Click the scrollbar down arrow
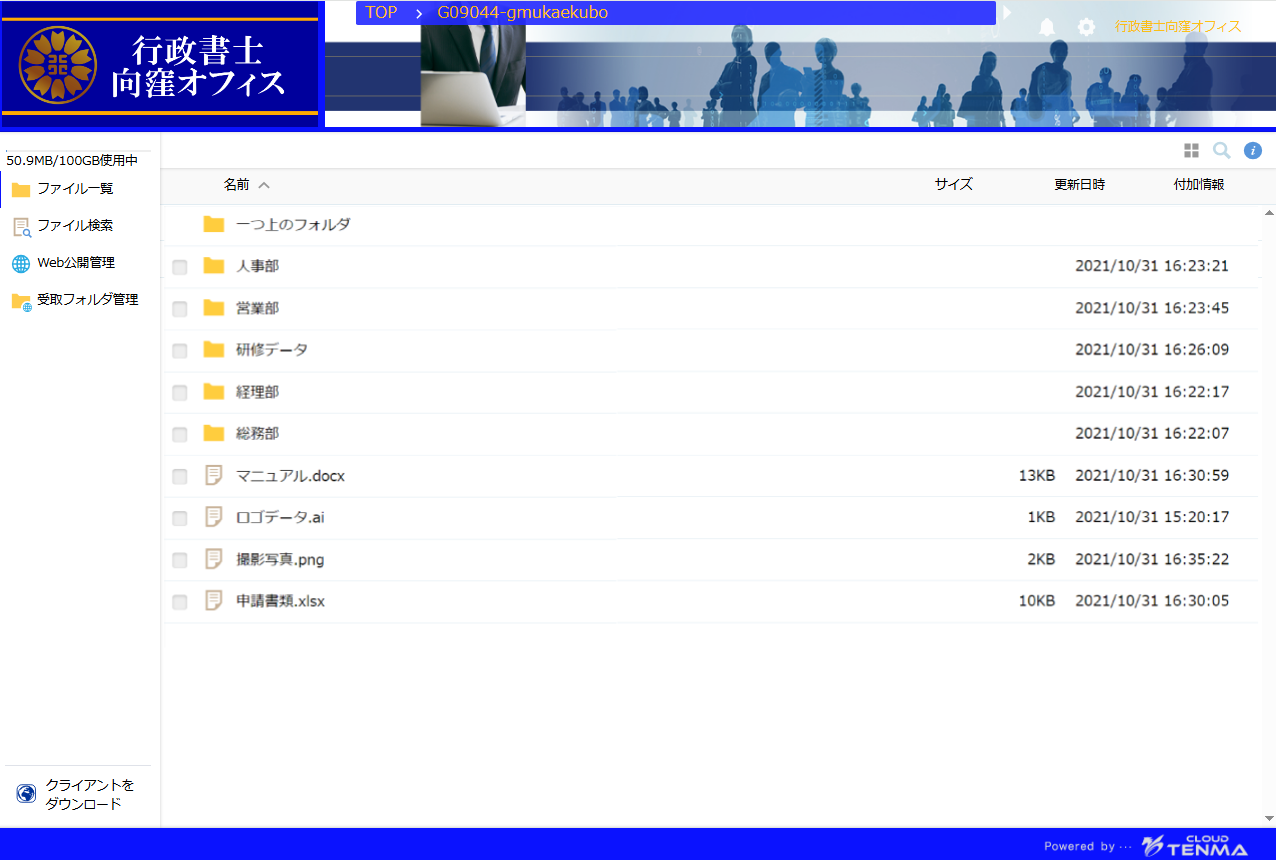This screenshot has height=860, width=1276. click(1269, 818)
